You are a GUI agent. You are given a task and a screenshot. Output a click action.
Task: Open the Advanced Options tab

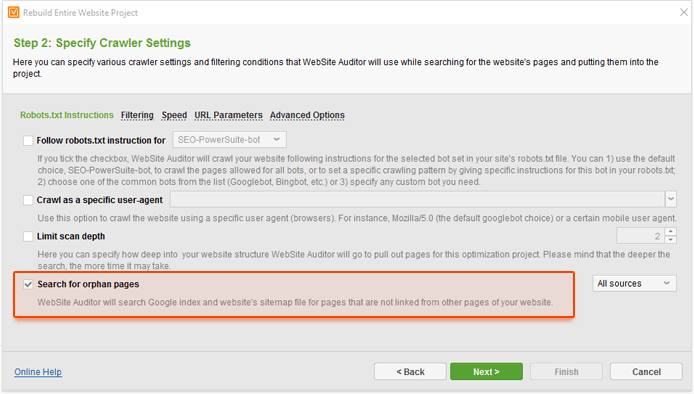coord(307,115)
